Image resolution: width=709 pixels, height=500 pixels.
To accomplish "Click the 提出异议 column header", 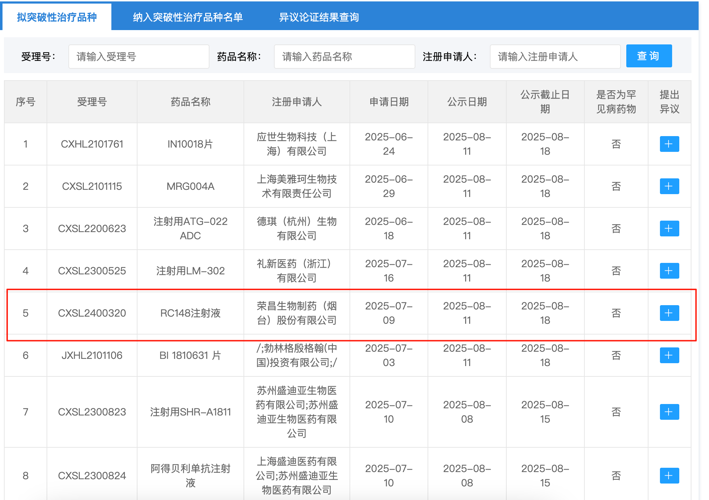I will (x=669, y=102).
